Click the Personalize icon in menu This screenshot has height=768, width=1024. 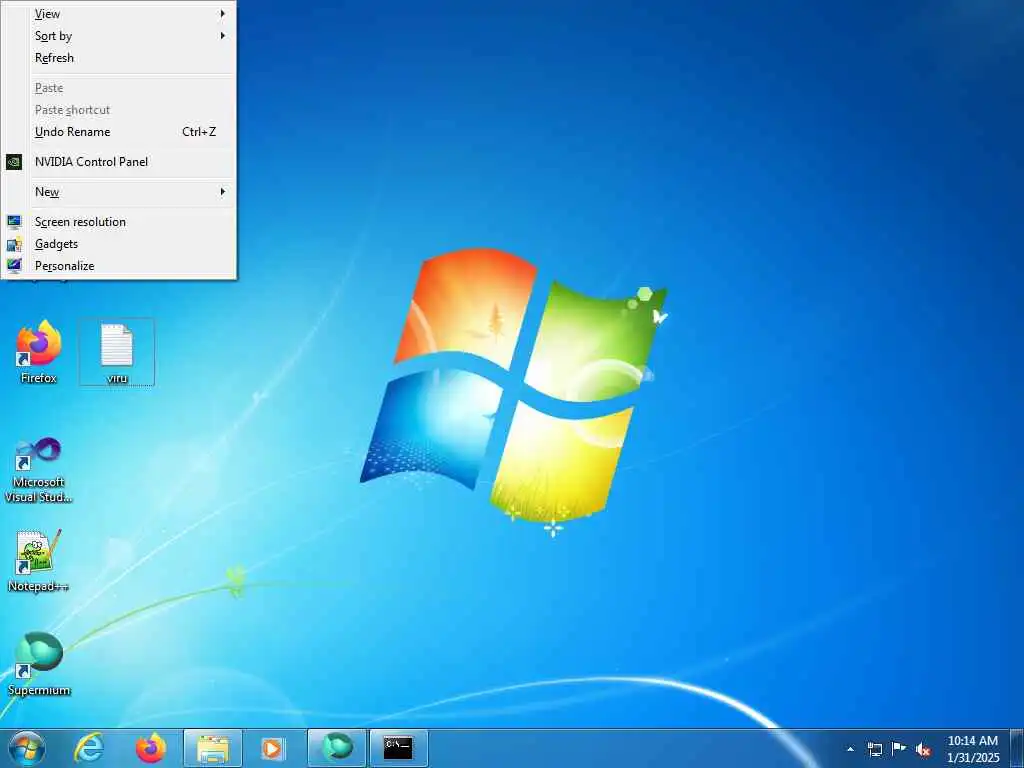click(x=14, y=266)
